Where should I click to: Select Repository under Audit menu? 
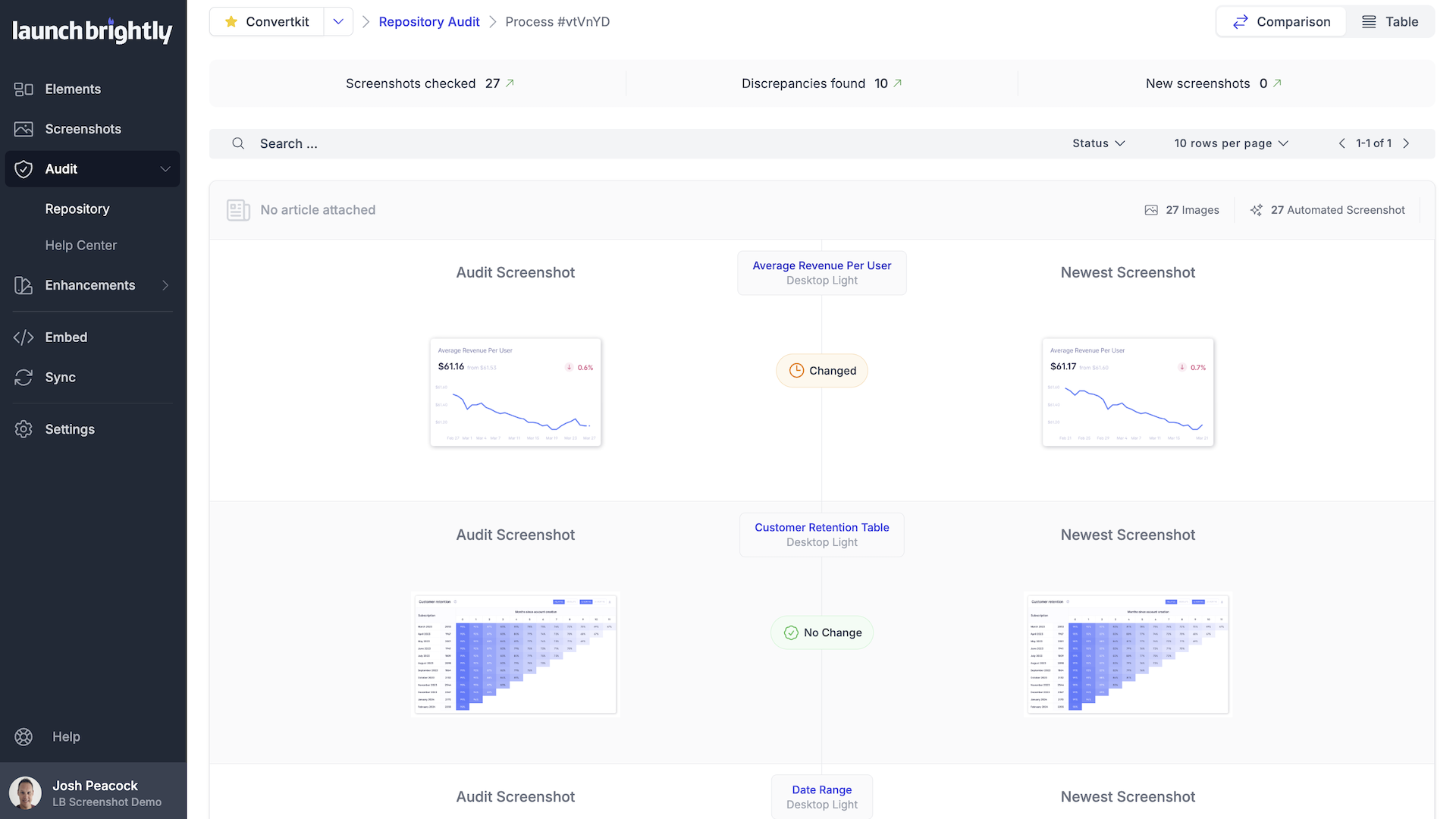pos(77,208)
